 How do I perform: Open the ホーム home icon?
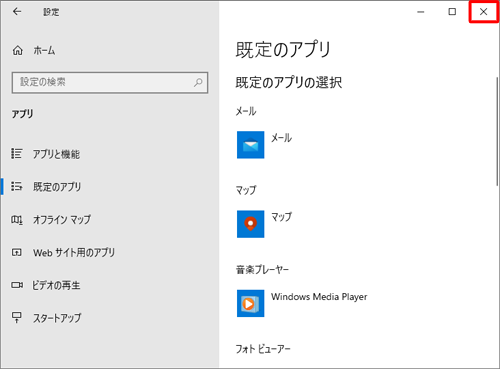tap(18, 51)
